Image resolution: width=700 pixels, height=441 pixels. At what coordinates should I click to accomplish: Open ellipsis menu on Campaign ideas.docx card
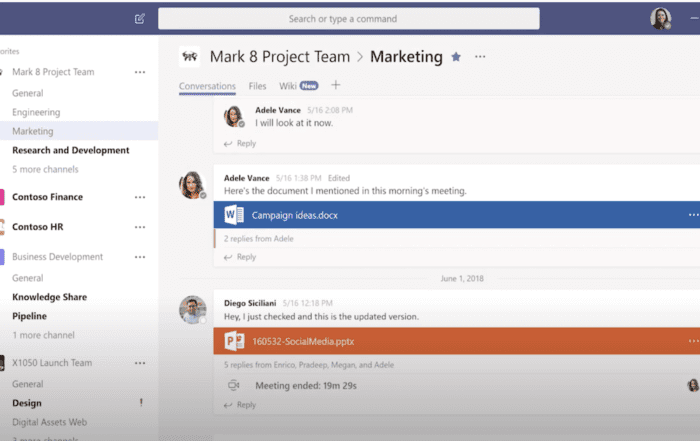pos(693,215)
